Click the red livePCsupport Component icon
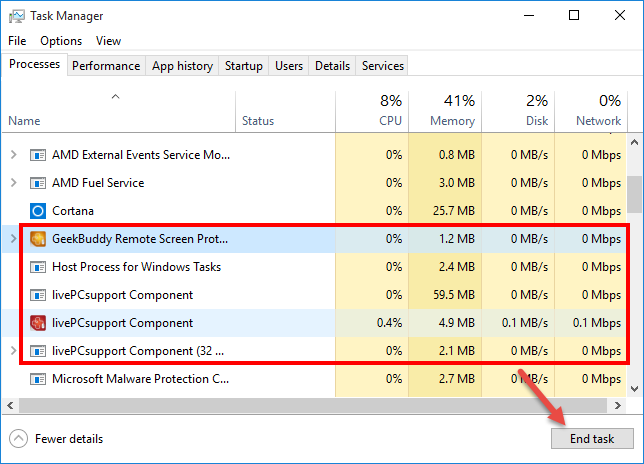The width and height of the screenshot is (644, 464). point(38,323)
